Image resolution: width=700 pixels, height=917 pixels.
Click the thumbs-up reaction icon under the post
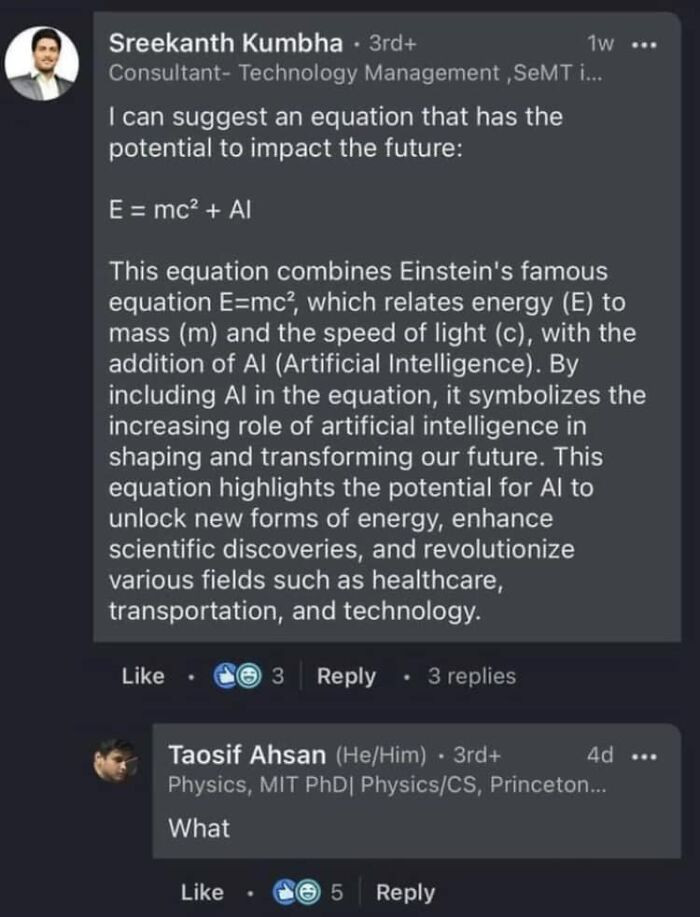coord(225,676)
